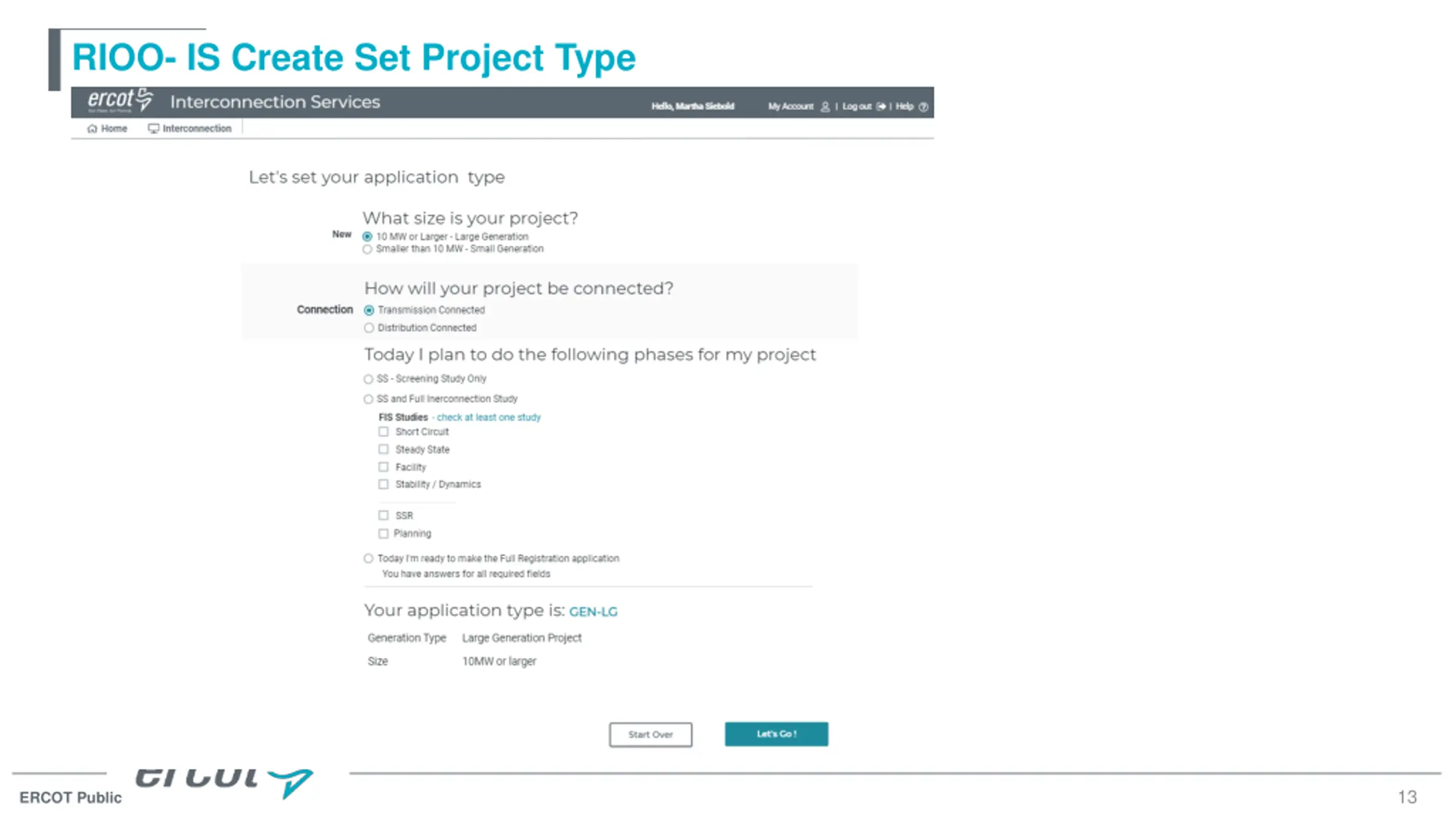This screenshot has height=819, width=1456.
Task: Click the Let's Go! button
Action: (x=776, y=734)
